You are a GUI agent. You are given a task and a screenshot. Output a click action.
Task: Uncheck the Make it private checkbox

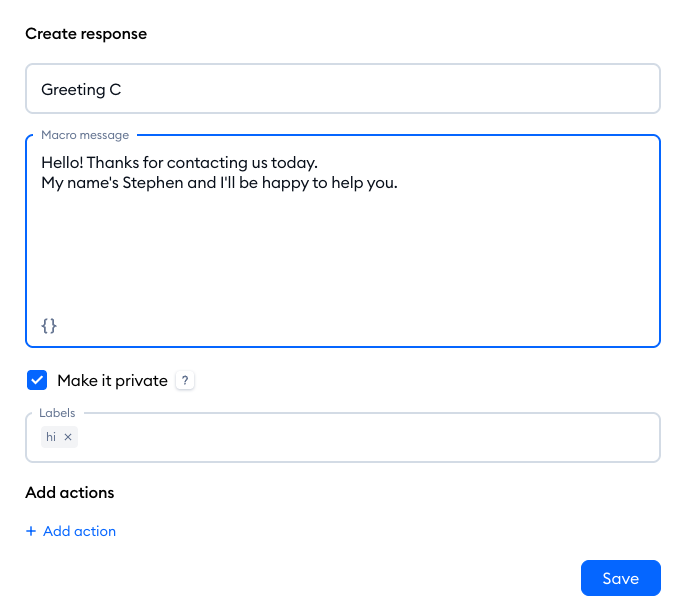(x=37, y=380)
